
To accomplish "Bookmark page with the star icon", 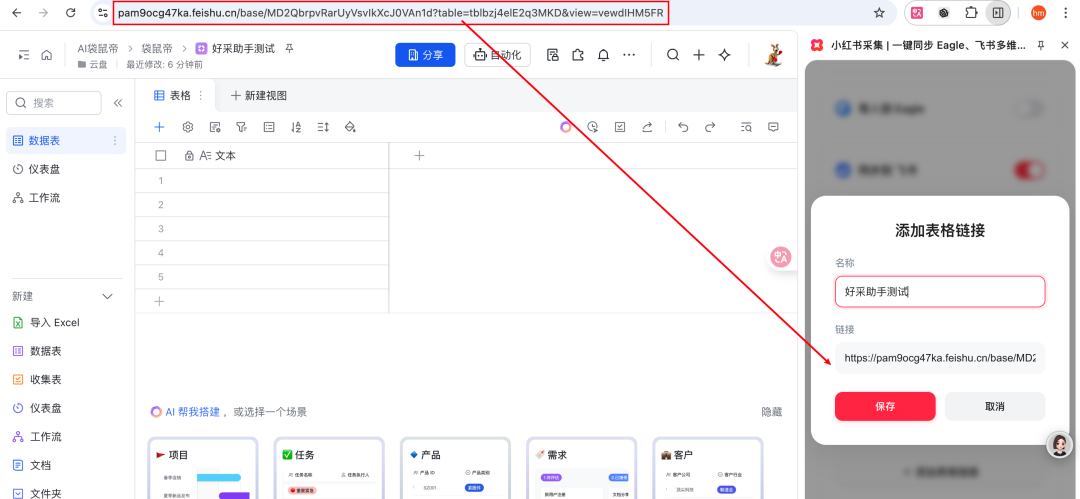I will (879, 13).
